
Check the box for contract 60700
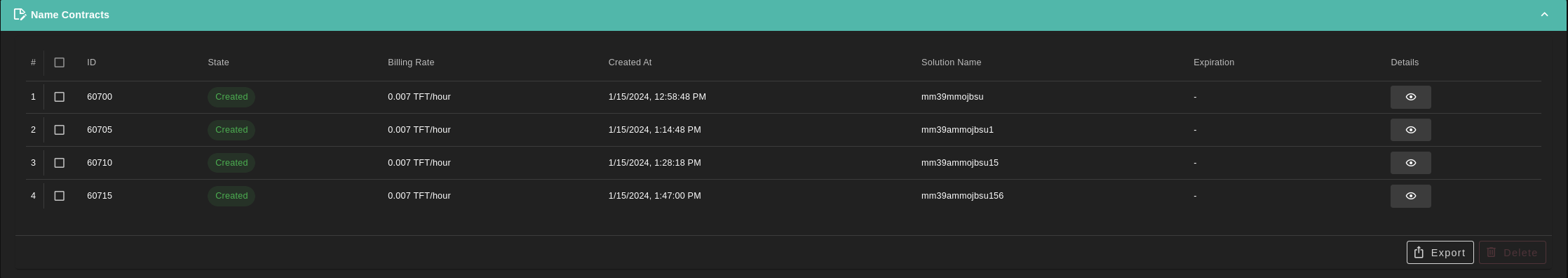pos(60,97)
